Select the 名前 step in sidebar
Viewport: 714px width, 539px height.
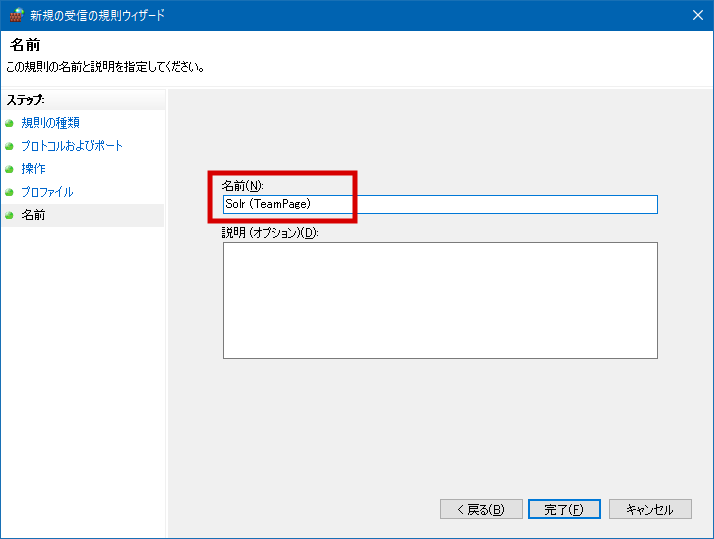pyautogui.click(x=33, y=215)
